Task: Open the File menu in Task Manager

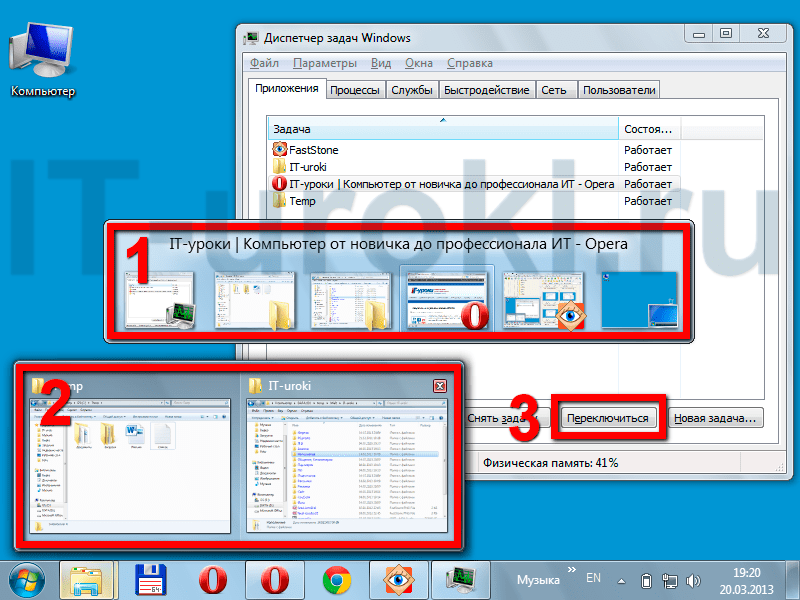Action: point(264,63)
